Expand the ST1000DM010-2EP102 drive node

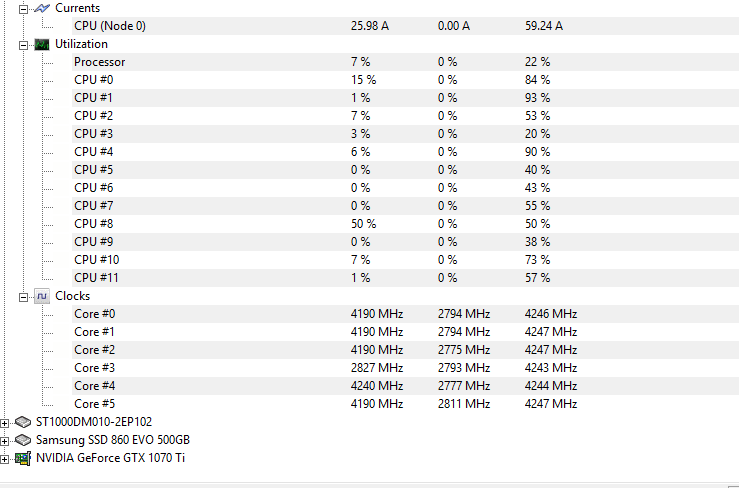[4, 423]
